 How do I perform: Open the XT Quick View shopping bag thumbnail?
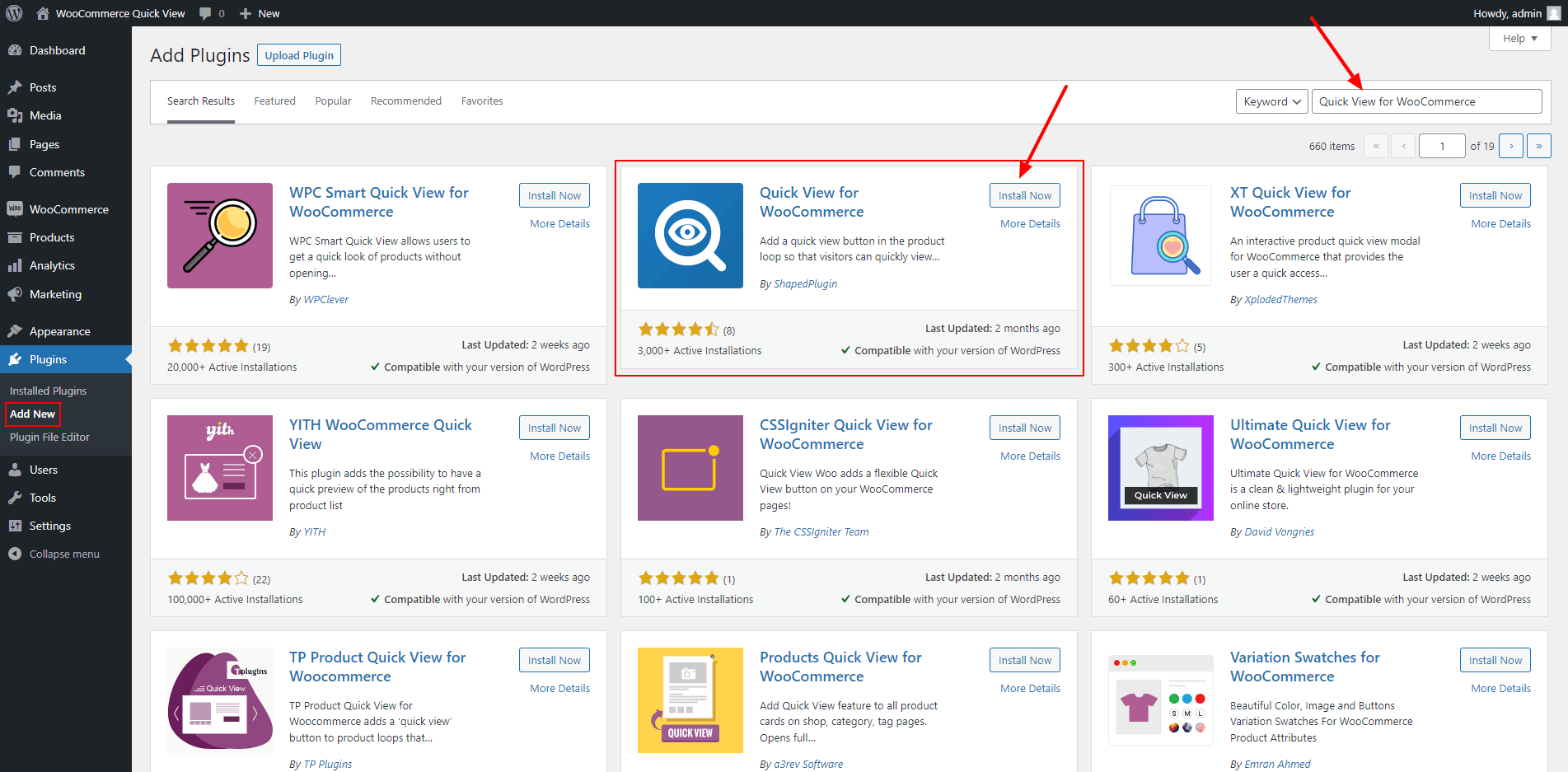coord(1161,236)
